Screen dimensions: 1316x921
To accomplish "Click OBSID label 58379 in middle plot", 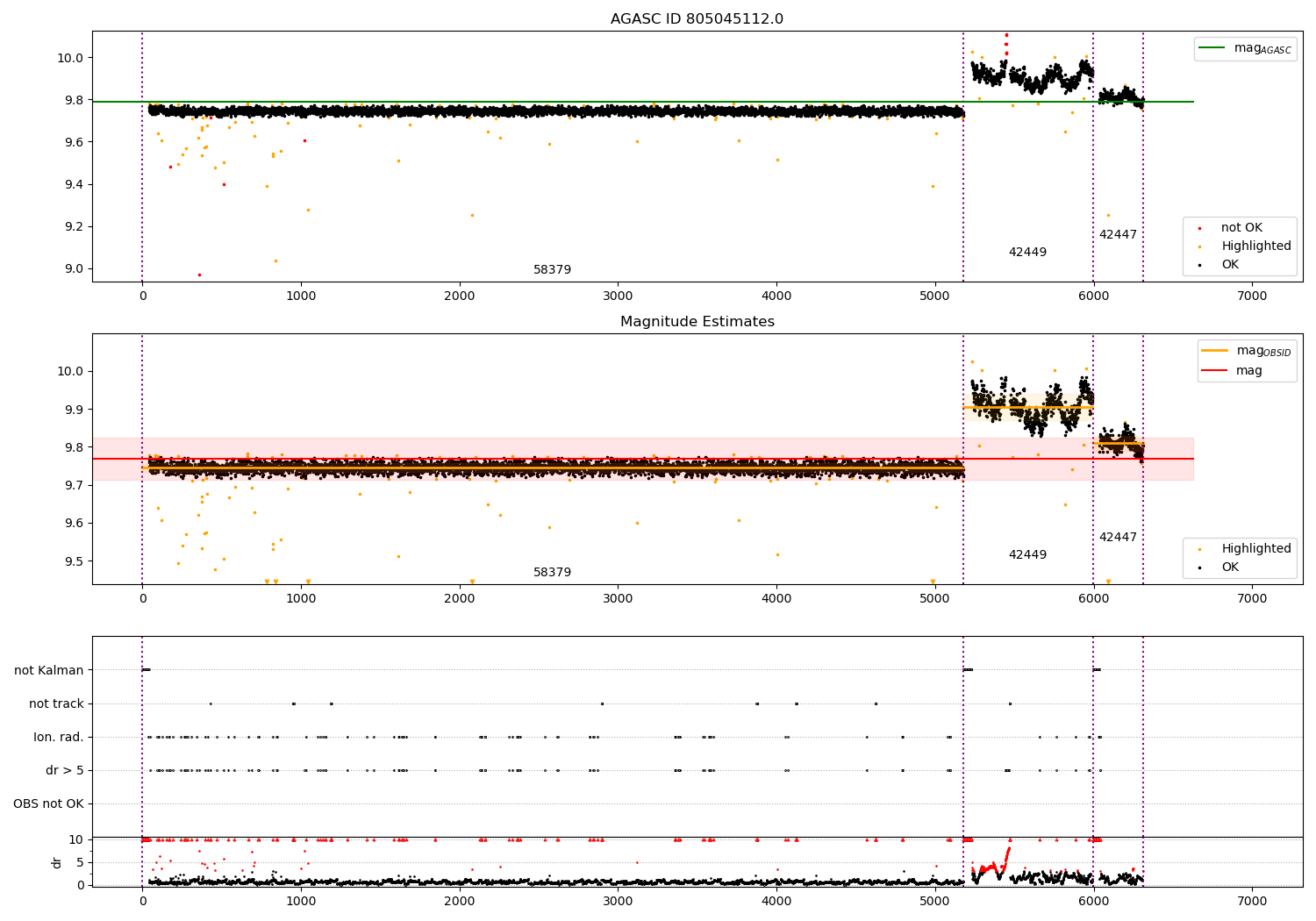I will (552, 573).
